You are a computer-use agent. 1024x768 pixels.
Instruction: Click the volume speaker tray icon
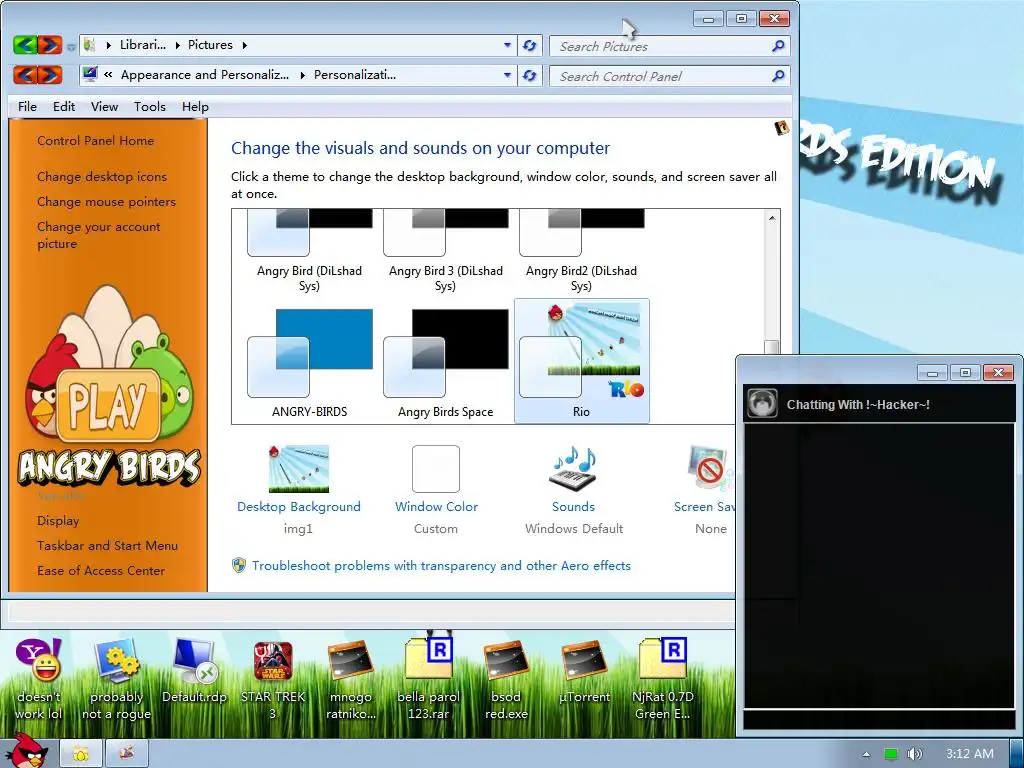915,754
